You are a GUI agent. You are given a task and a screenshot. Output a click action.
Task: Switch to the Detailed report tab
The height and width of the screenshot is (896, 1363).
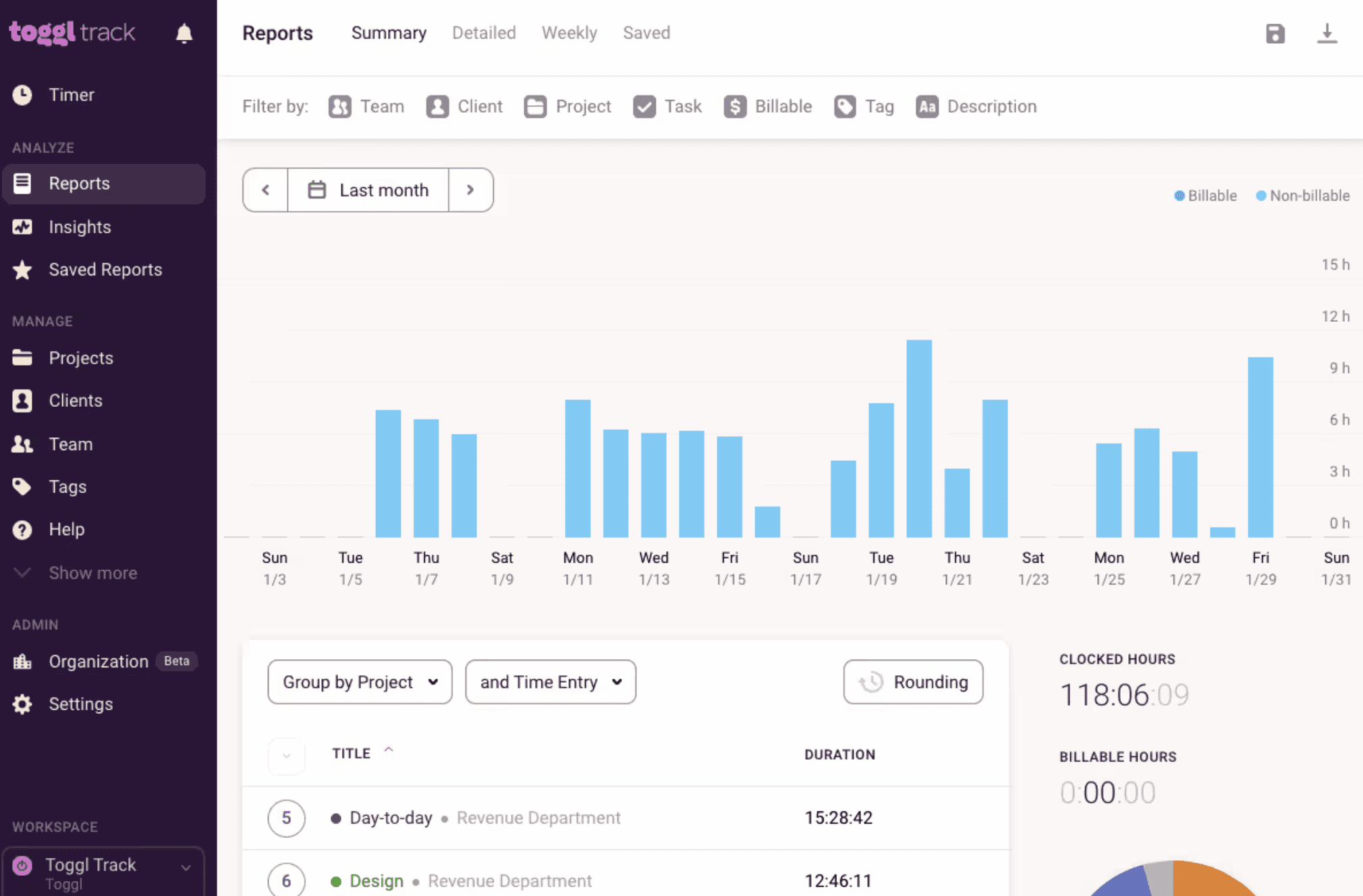[x=484, y=33]
